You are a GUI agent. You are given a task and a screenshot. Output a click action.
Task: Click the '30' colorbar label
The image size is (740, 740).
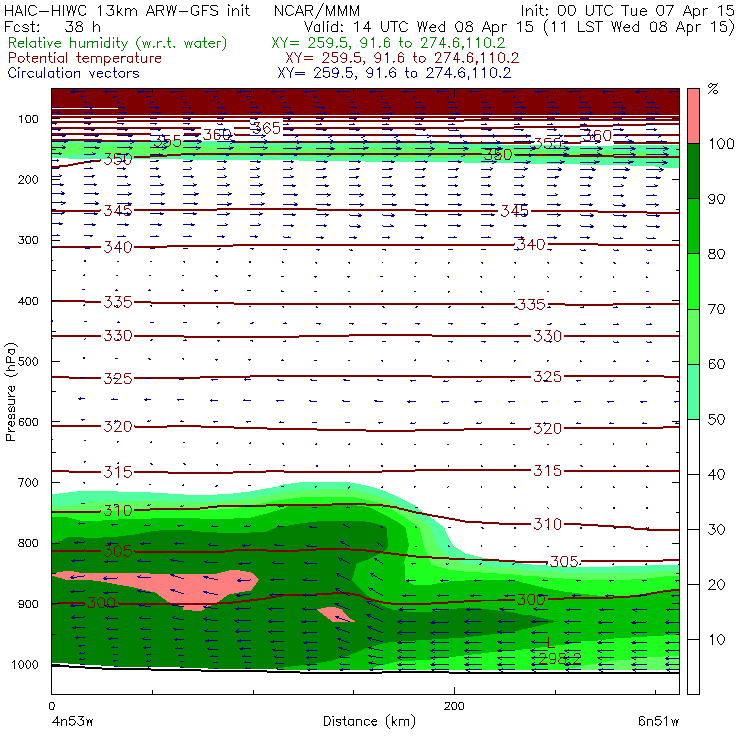[716, 530]
